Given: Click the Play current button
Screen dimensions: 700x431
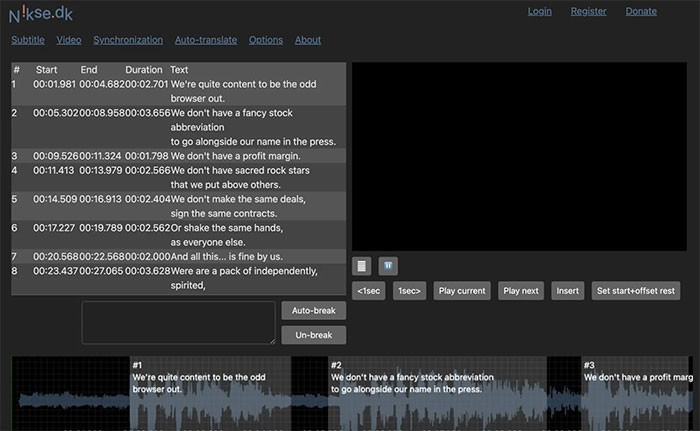Looking at the screenshot, I should pos(462,291).
